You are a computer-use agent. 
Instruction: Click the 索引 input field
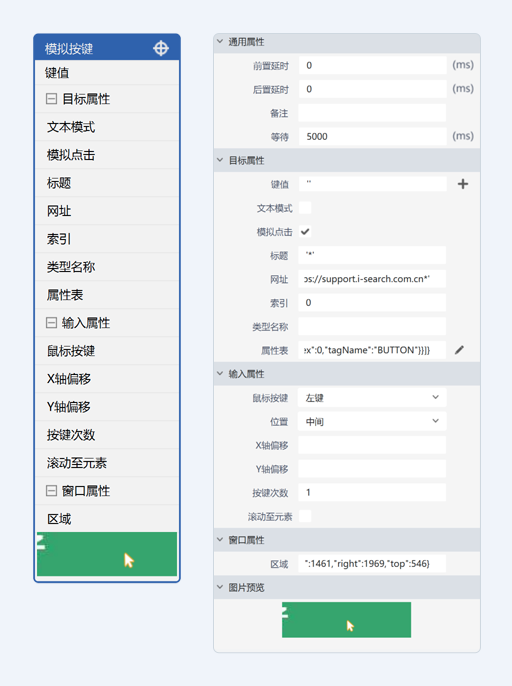372,302
